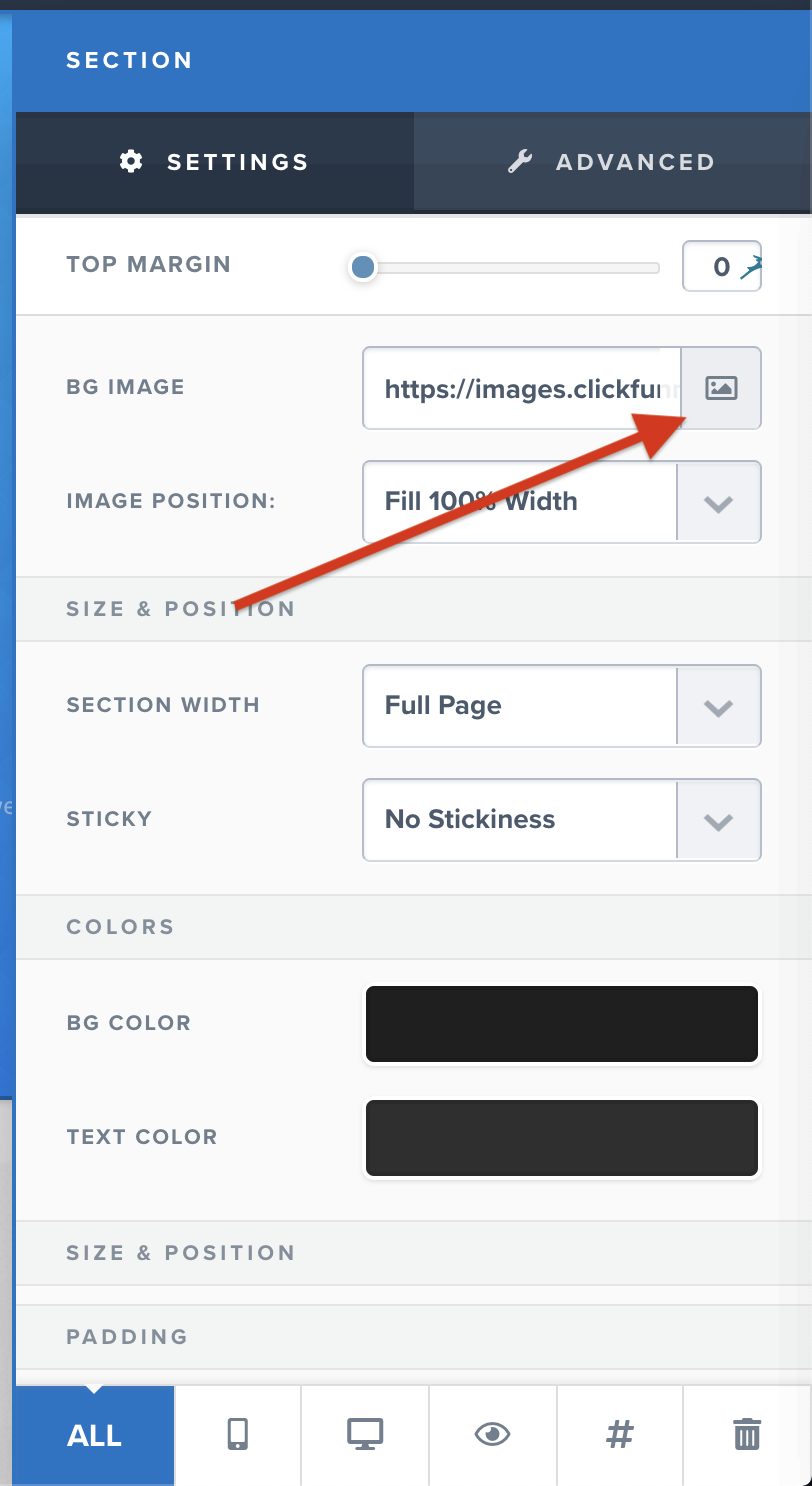The height and width of the screenshot is (1486, 812).
Task: Toggle visibility with the eye icon
Action: click(492, 1435)
